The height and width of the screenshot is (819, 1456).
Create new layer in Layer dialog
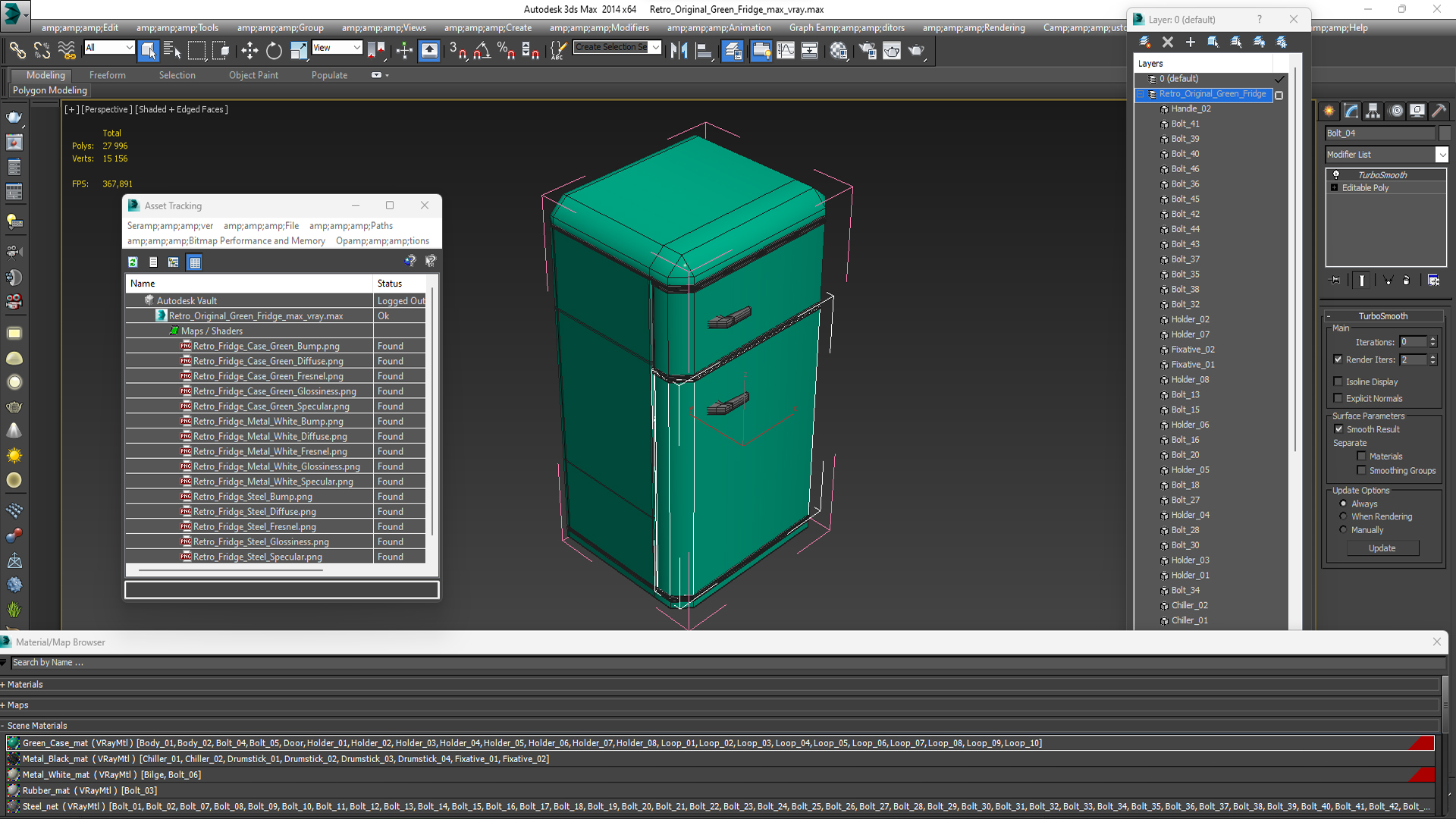point(1145,42)
